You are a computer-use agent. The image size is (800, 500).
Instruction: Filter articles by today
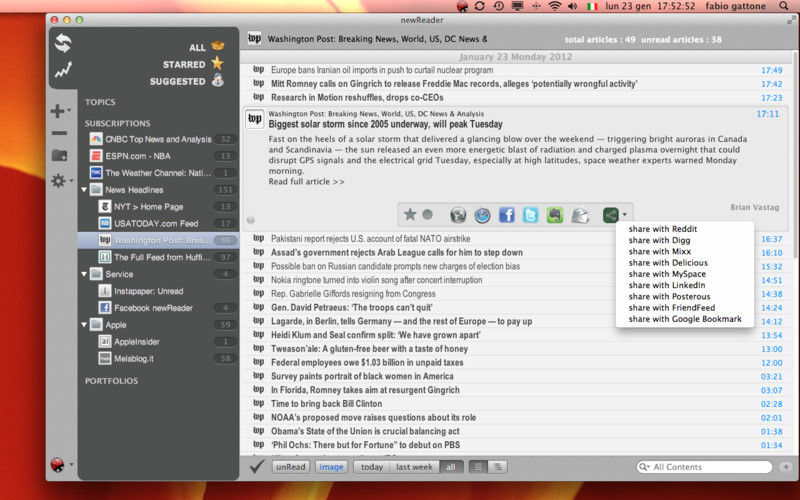[x=372, y=467]
